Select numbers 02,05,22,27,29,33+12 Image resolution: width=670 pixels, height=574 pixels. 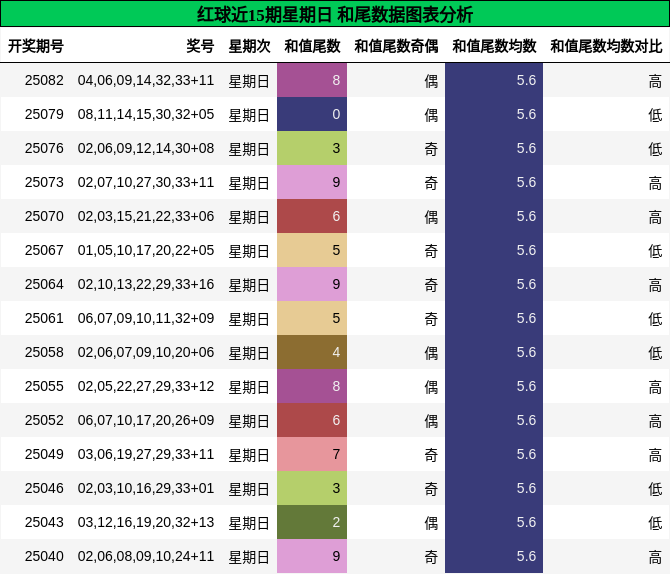point(146,386)
